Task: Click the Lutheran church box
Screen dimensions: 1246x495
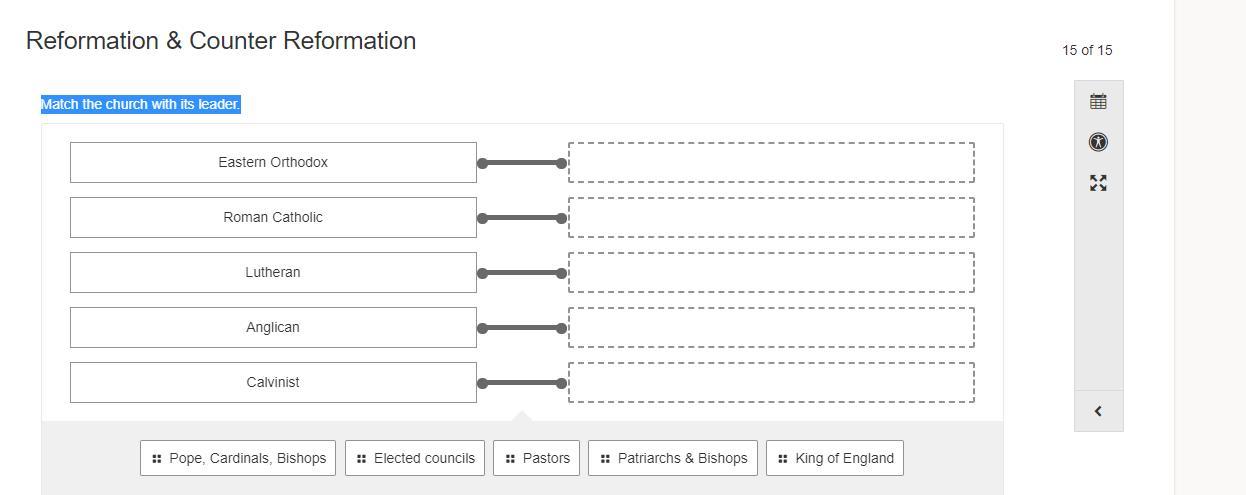Action: [x=273, y=272]
